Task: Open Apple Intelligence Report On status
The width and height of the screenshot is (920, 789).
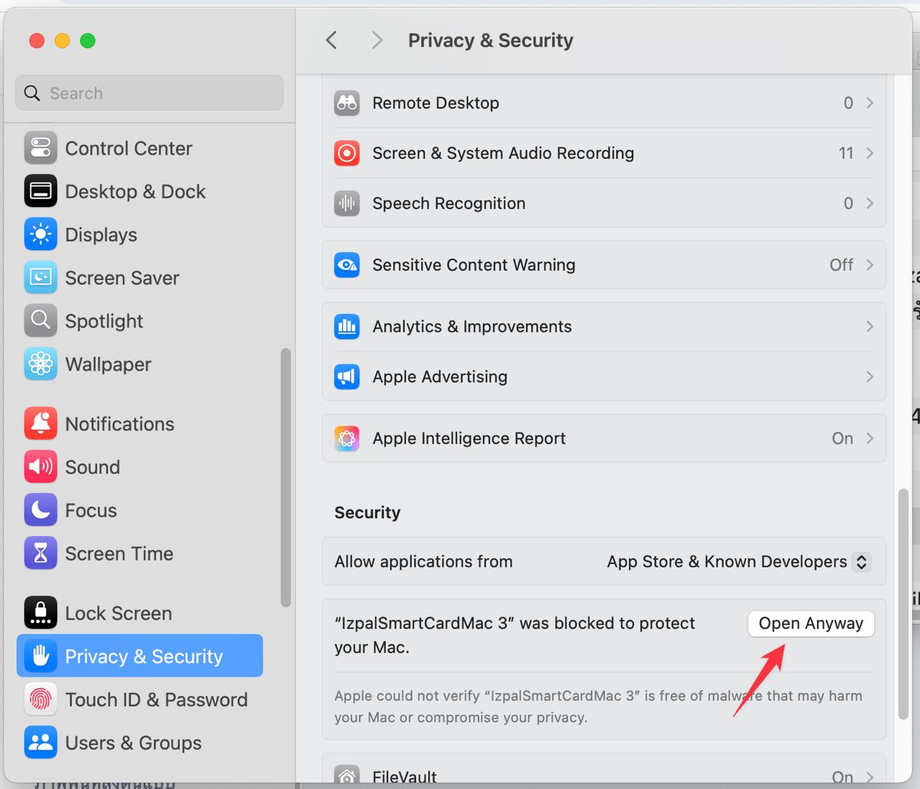Action: coord(842,438)
